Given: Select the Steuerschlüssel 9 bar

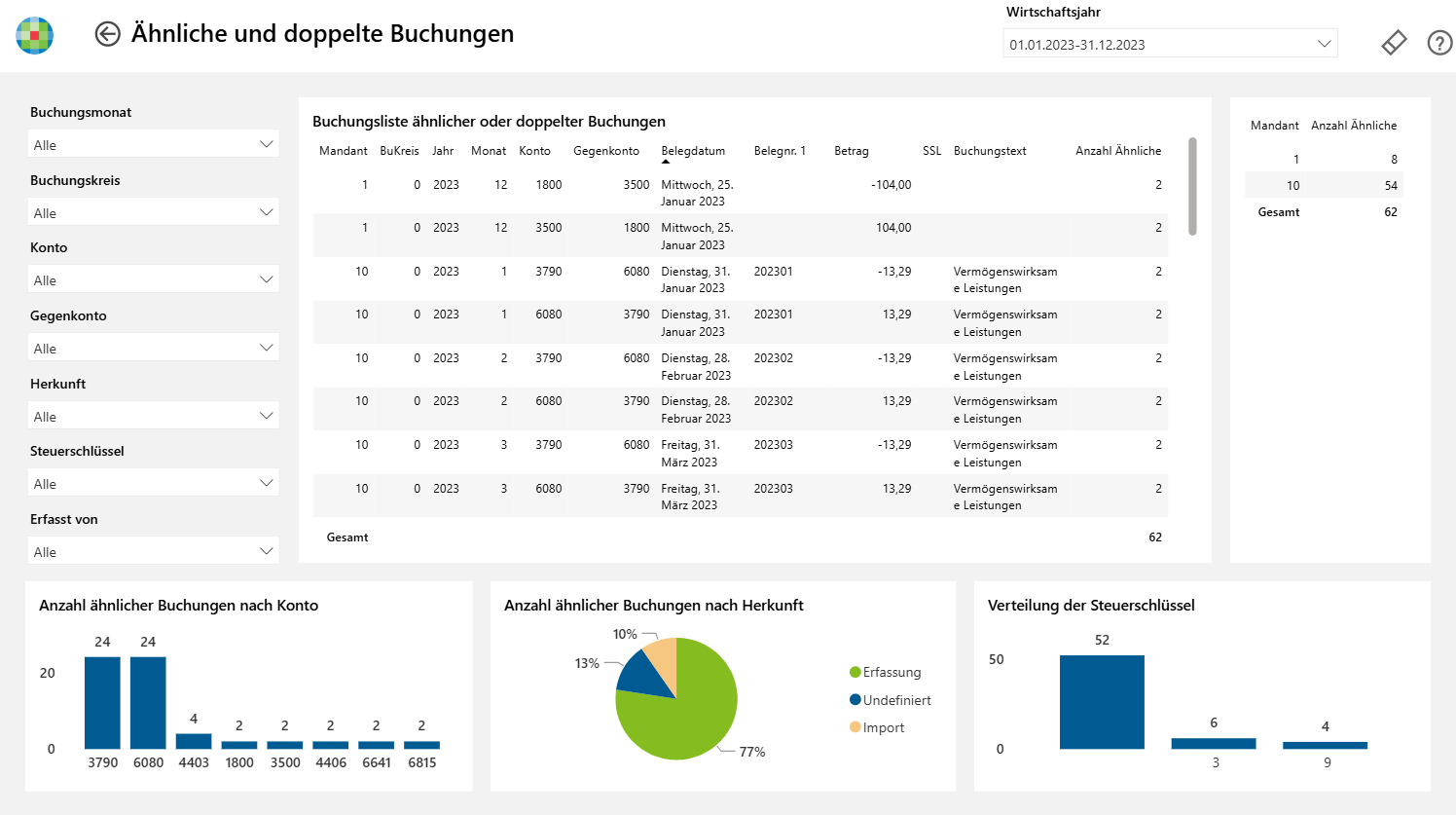Looking at the screenshot, I should [1325, 745].
